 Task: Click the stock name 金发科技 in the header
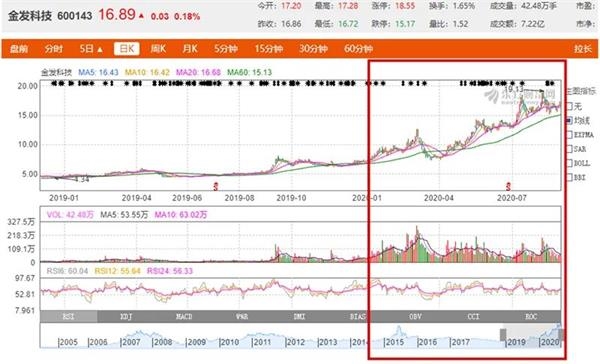pos(30,16)
